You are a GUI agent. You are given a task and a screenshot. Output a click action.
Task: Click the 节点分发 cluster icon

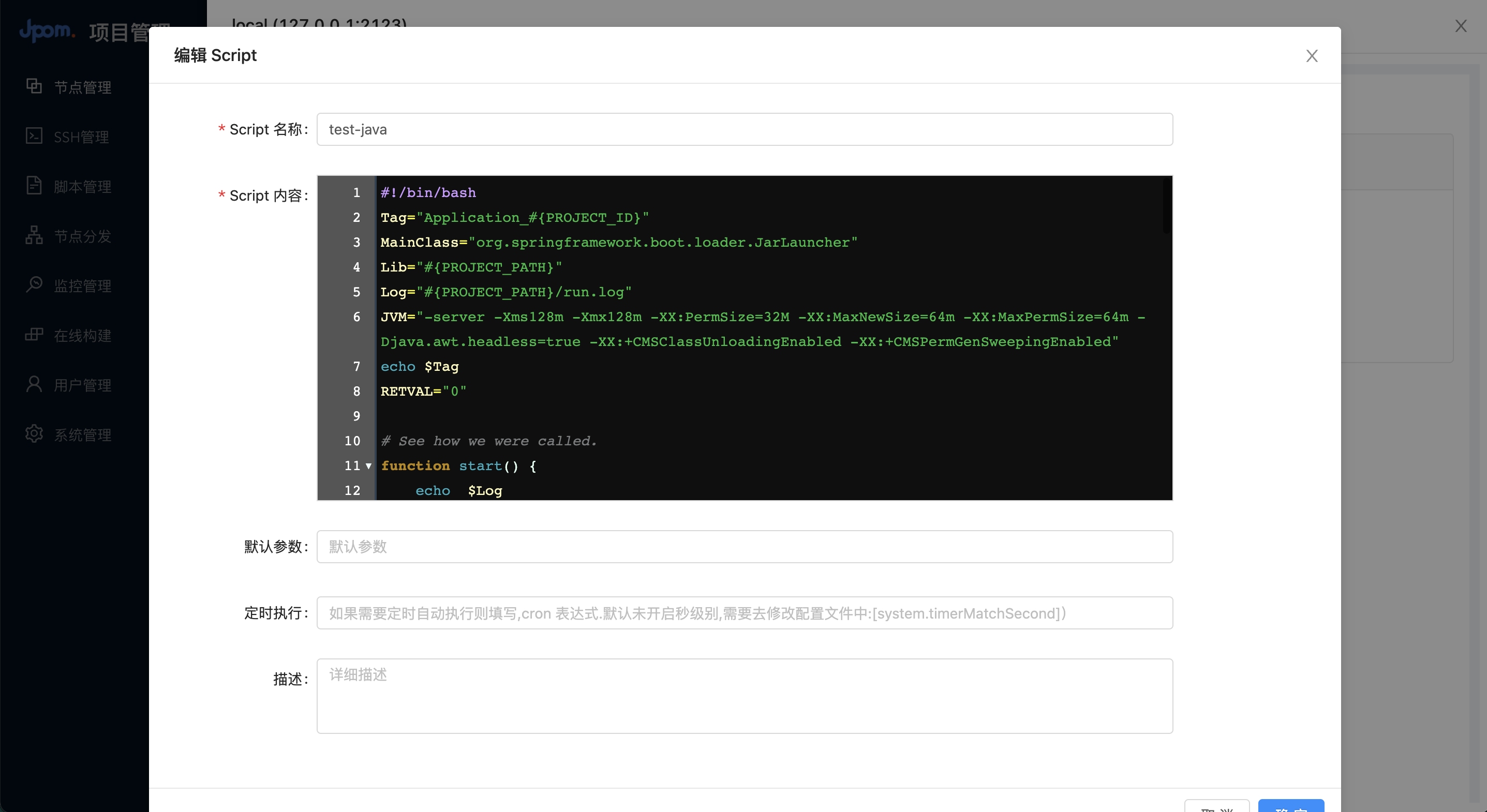34,235
